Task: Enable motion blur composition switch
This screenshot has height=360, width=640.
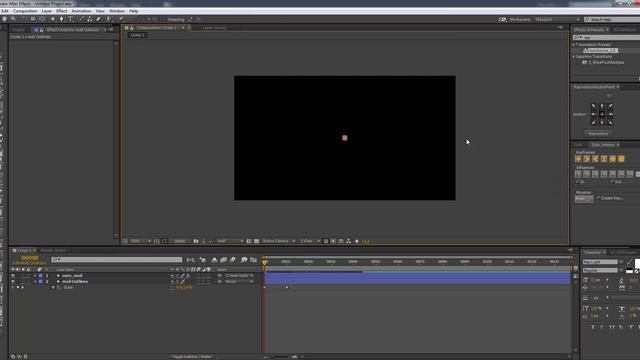Action: tap(233, 260)
